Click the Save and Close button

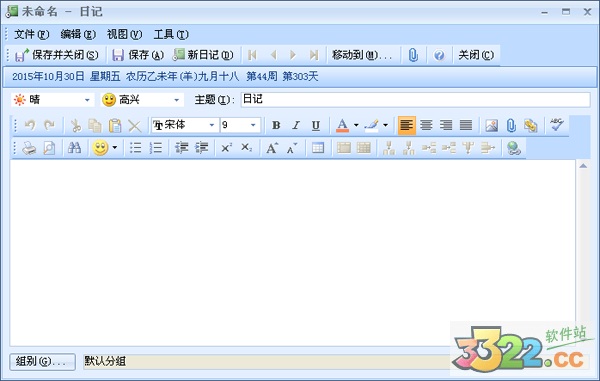tap(57, 55)
